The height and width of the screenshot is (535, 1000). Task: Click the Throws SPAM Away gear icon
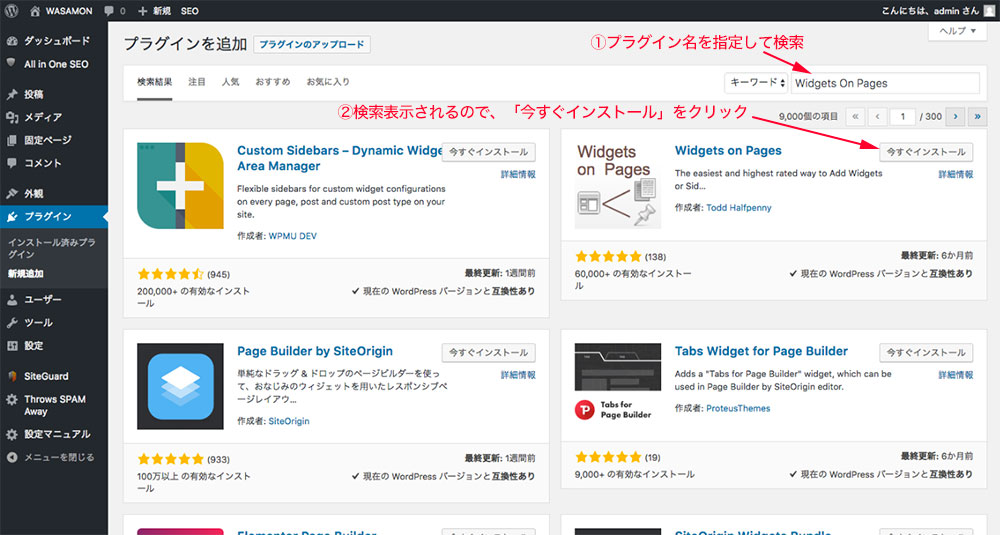12,400
